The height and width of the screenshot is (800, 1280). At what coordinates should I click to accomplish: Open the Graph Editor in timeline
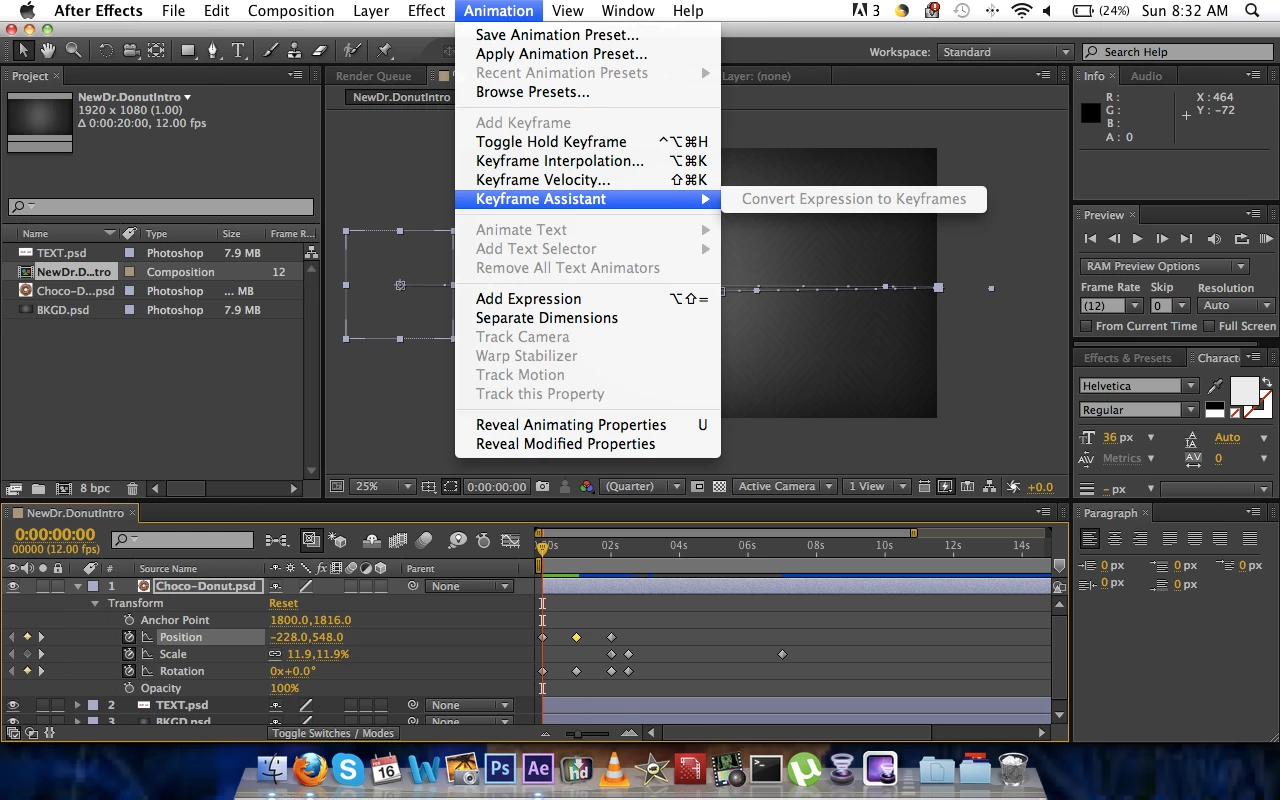tap(511, 540)
